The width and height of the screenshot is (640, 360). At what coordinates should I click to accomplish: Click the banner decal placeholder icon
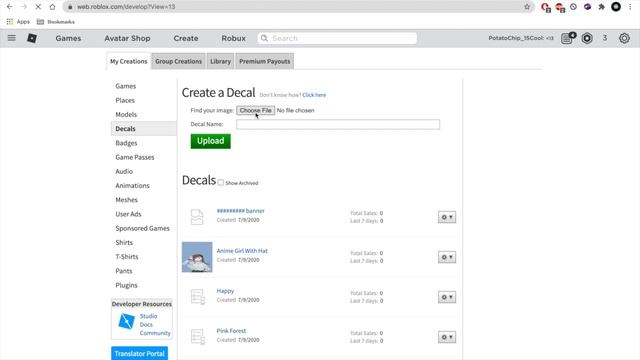tap(197, 217)
